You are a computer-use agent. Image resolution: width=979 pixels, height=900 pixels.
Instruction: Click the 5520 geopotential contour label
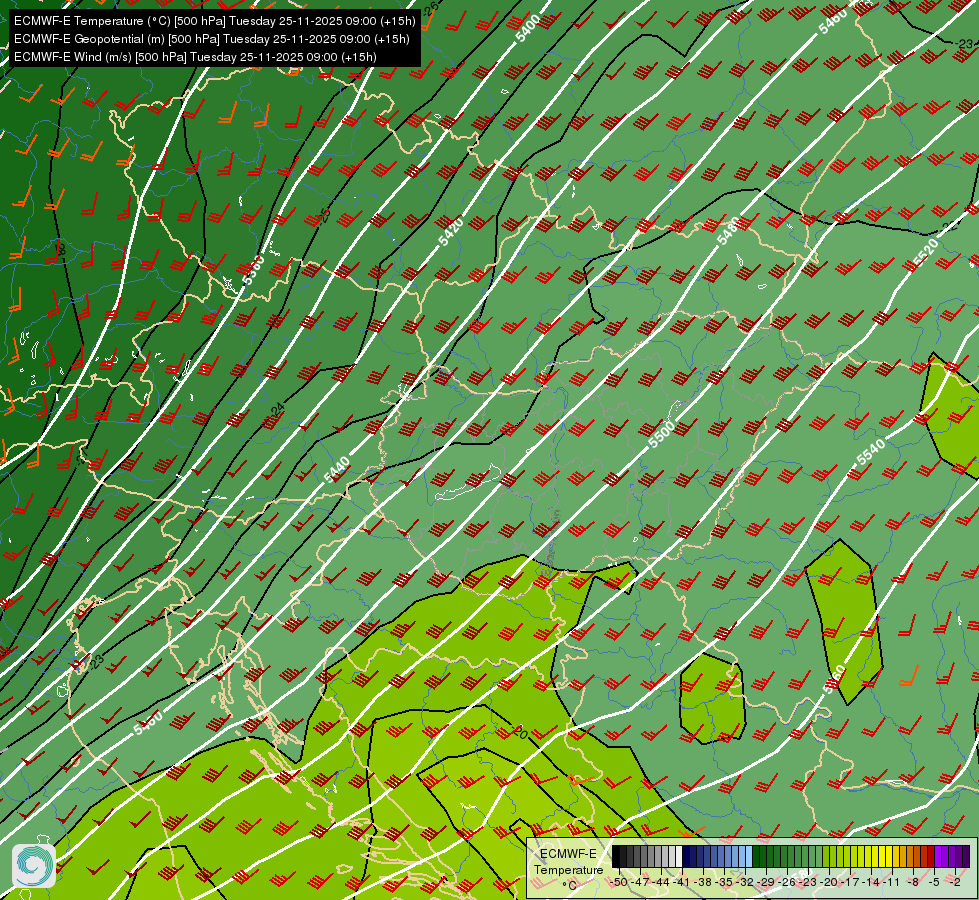[925, 254]
